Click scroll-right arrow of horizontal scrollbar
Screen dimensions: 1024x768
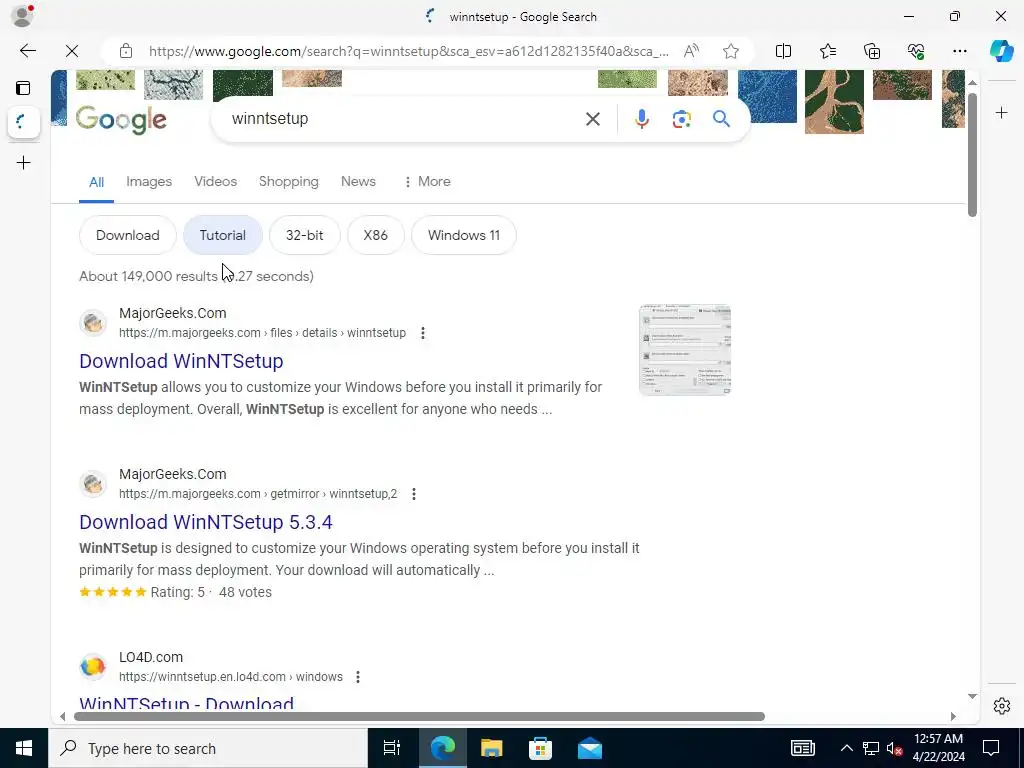tap(953, 716)
